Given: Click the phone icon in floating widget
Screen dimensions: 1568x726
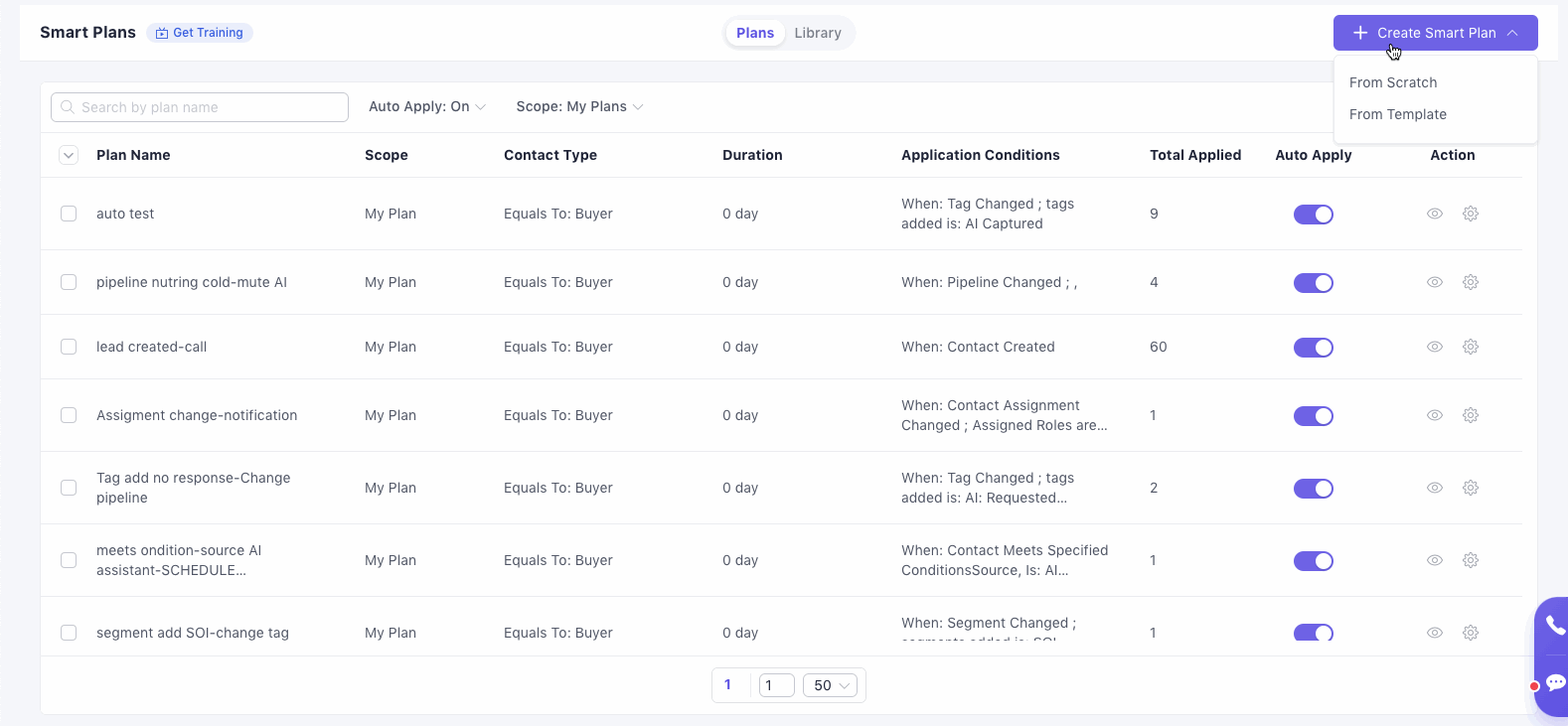Looking at the screenshot, I should click(x=1555, y=625).
